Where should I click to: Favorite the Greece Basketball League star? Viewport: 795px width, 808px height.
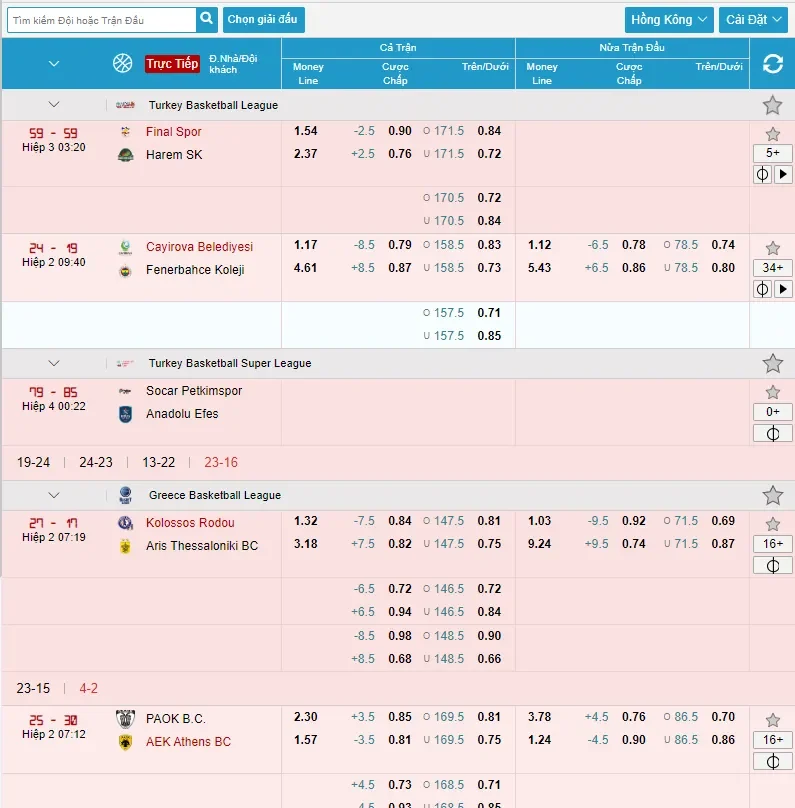coord(772,495)
